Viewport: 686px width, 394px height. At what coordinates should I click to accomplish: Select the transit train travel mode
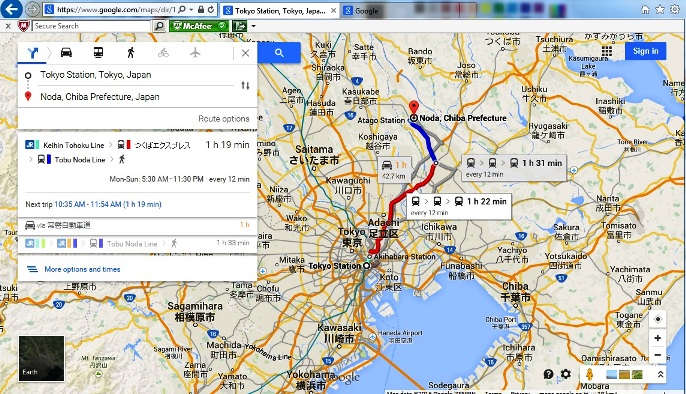coord(98,52)
